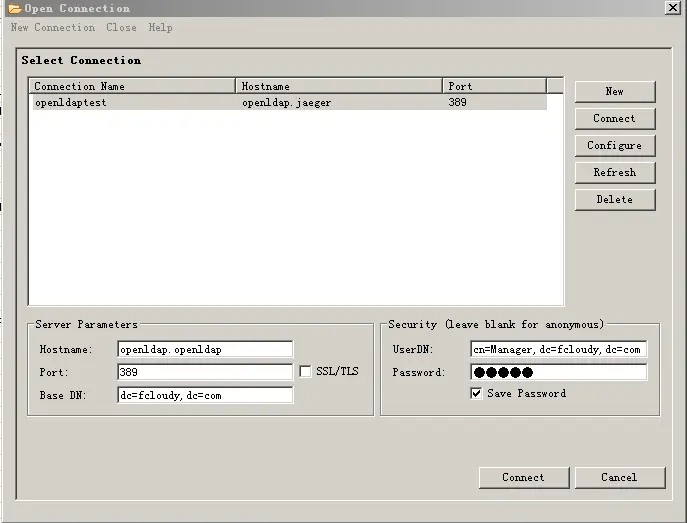Image resolution: width=687 pixels, height=523 pixels.
Task: Refresh the connection list
Action: tap(614, 173)
